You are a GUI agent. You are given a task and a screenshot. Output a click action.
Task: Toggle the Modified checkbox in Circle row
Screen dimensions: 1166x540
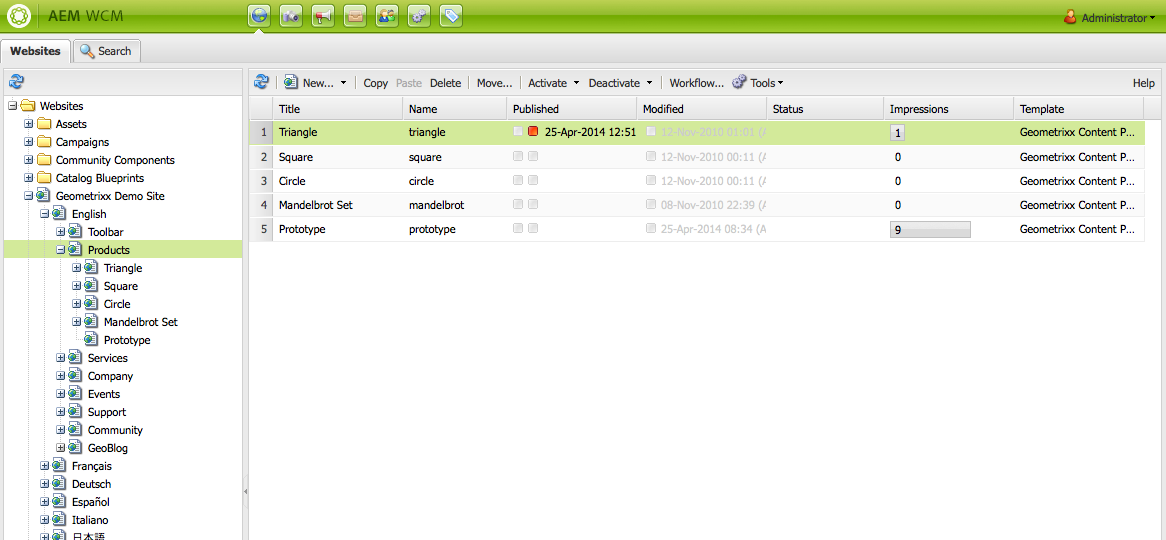pyautogui.click(x=651, y=181)
